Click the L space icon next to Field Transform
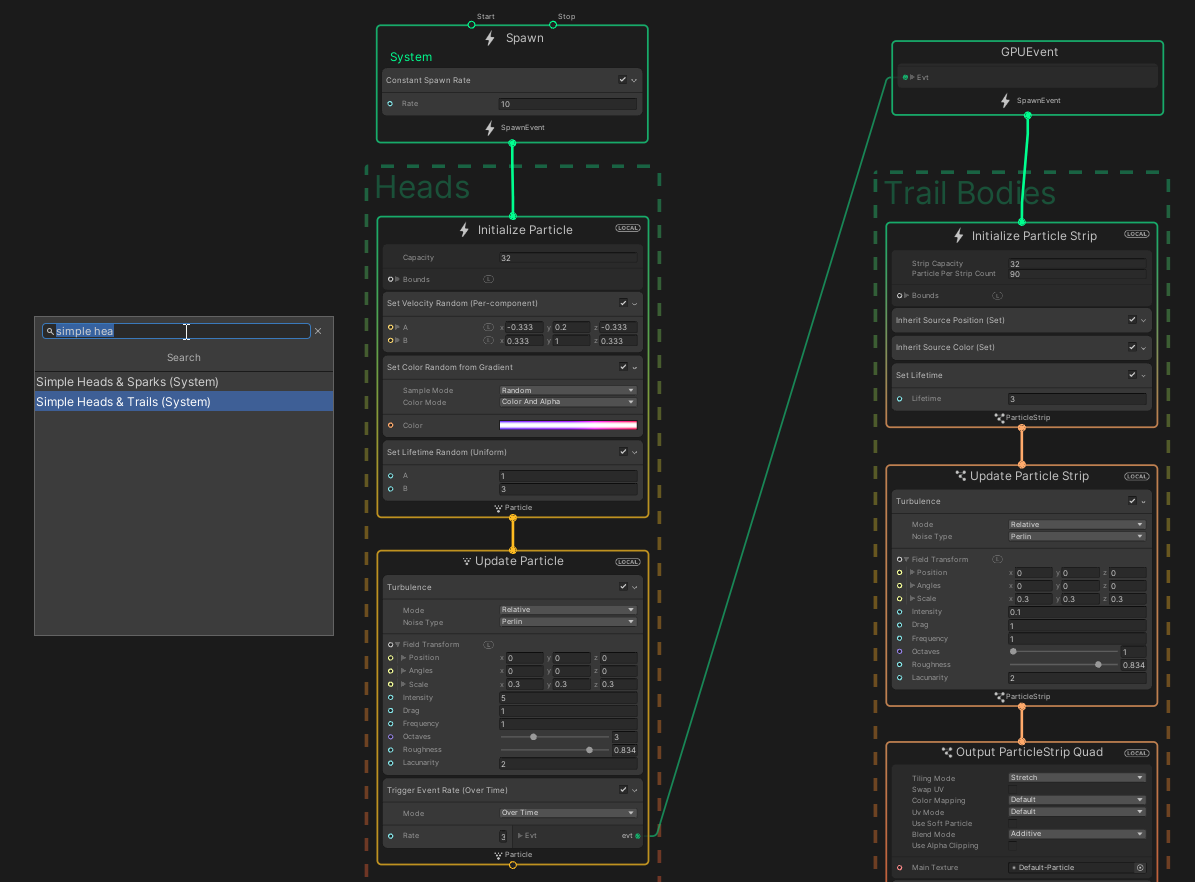Viewport: 1195px width, 882px height. point(489,644)
